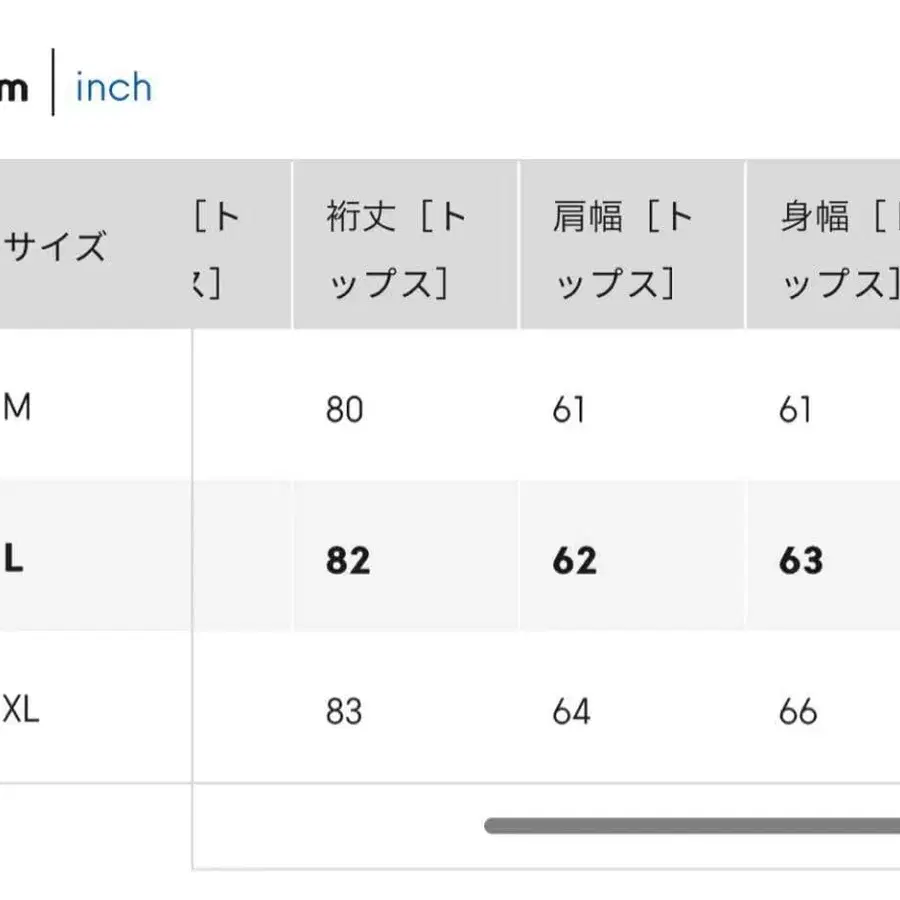Click M row shoulder width value 61
900x900 pixels.
pyautogui.click(x=568, y=410)
